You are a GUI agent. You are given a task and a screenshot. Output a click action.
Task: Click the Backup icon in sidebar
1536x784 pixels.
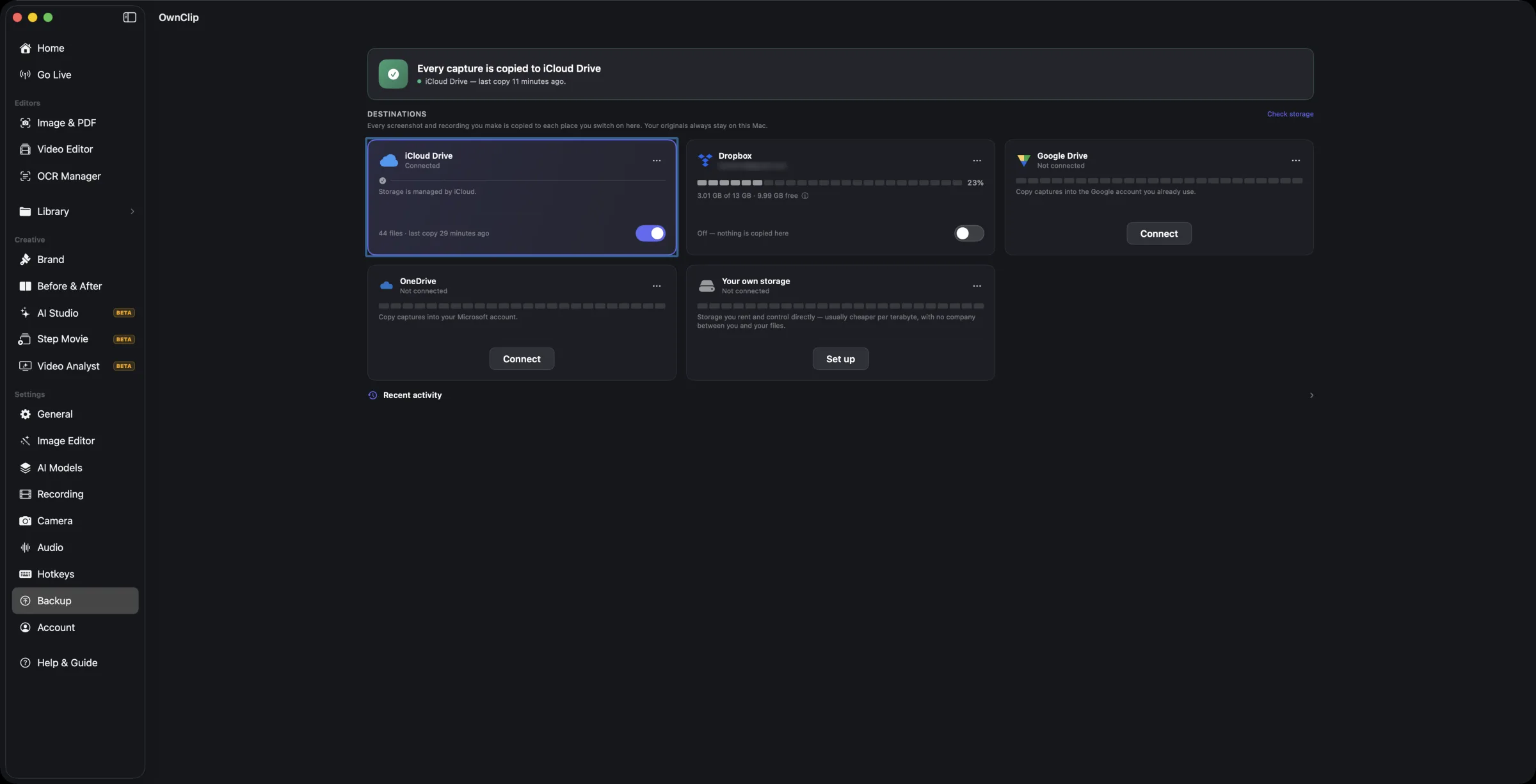[x=25, y=601]
